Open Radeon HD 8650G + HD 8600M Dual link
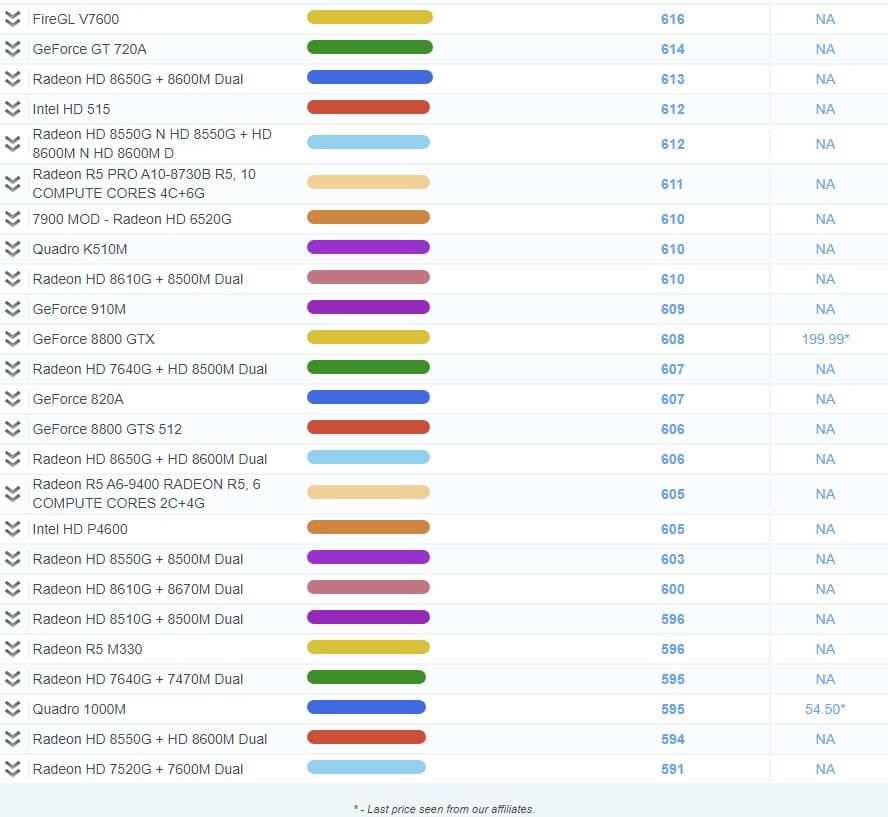The height and width of the screenshot is (817, 888). click(150, 459)
